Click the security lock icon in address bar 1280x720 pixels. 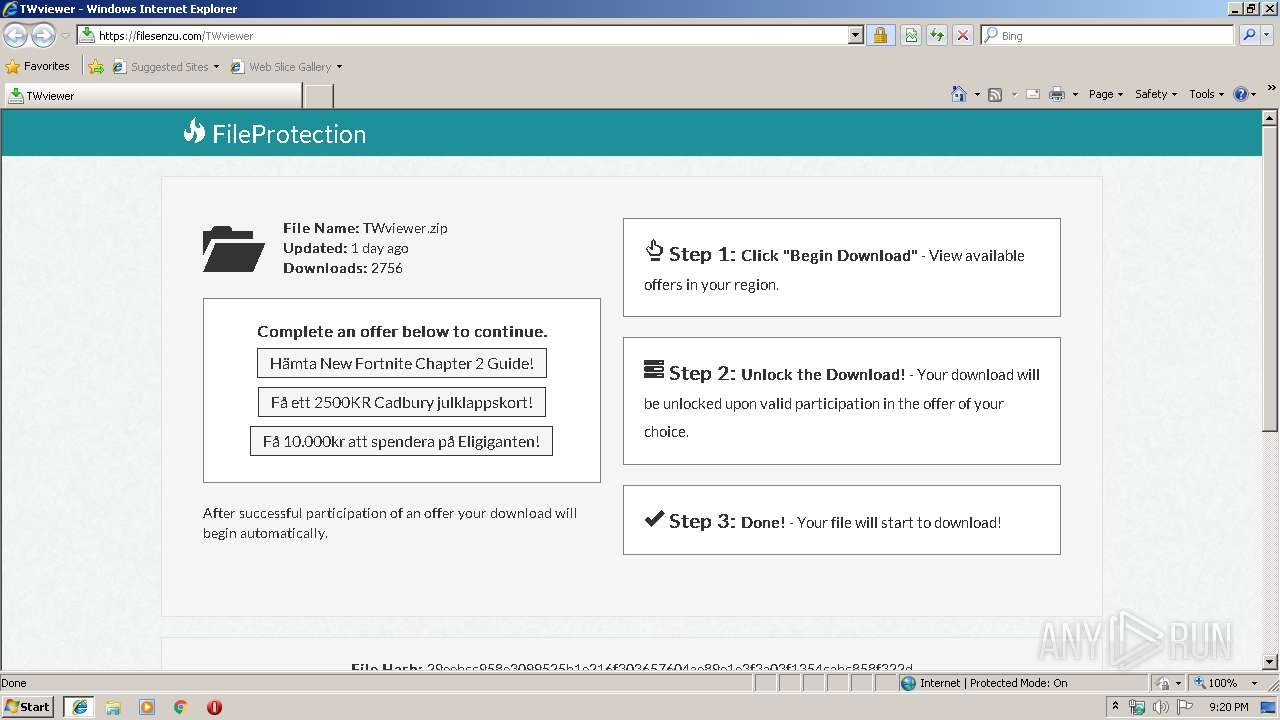click(x=880, y=35)
